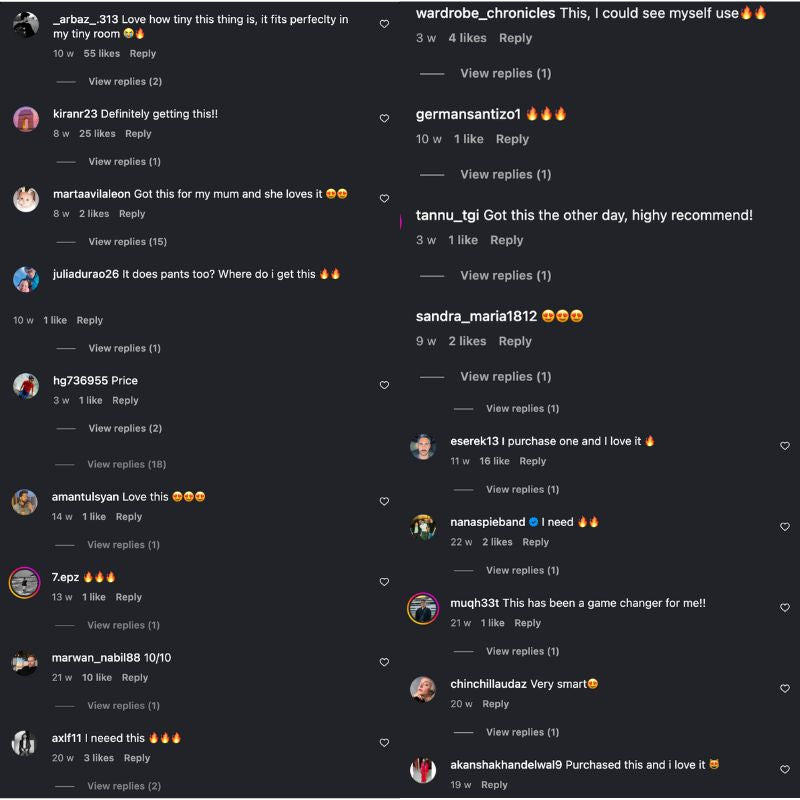Viewport: 800px width, 800px height.
Task: Like eserek13's purchase comment
Action: 784,446
